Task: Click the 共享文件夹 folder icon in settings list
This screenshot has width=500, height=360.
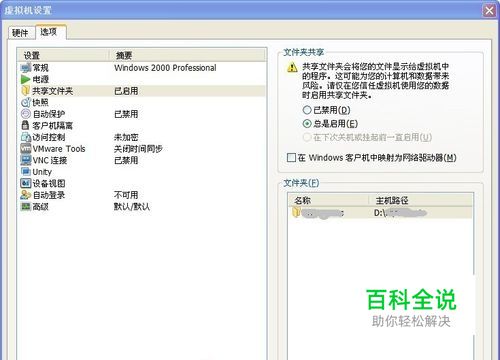Action: click(26, 91)
